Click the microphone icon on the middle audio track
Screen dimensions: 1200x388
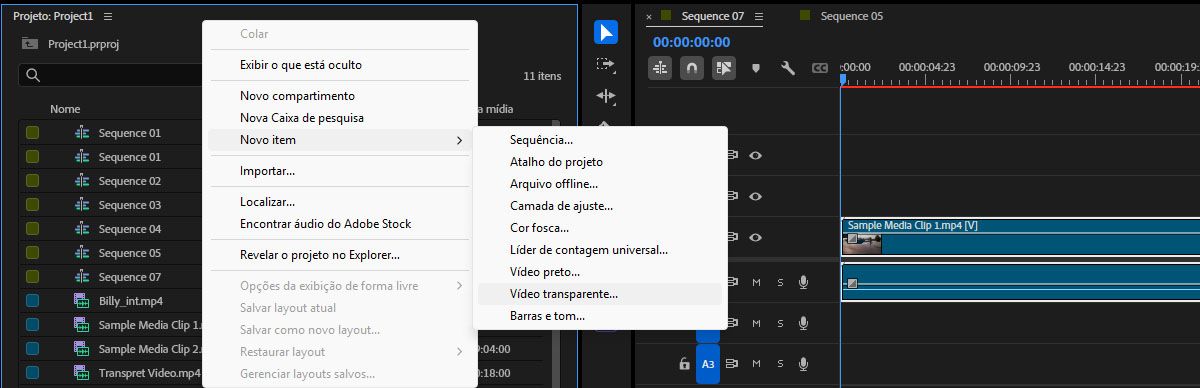pyautogui.click(x=803, y=323)
